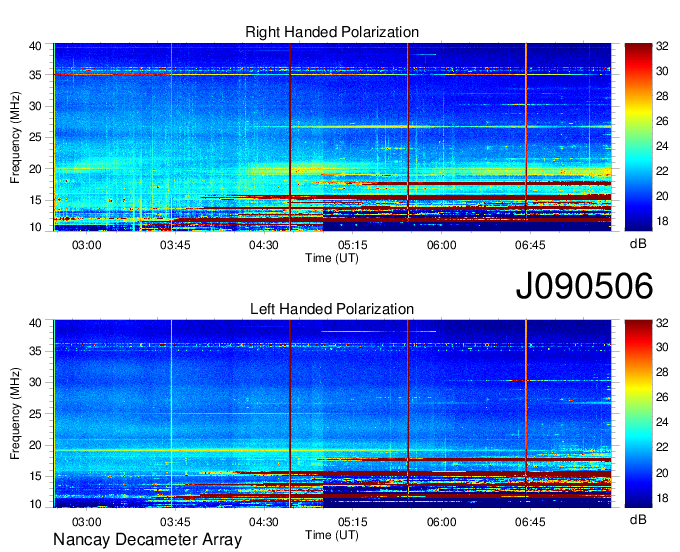Click the "32" value on Left Handed color bar
Image resolution: width=680 pixels, height=552 pixels.
(662, 323)
